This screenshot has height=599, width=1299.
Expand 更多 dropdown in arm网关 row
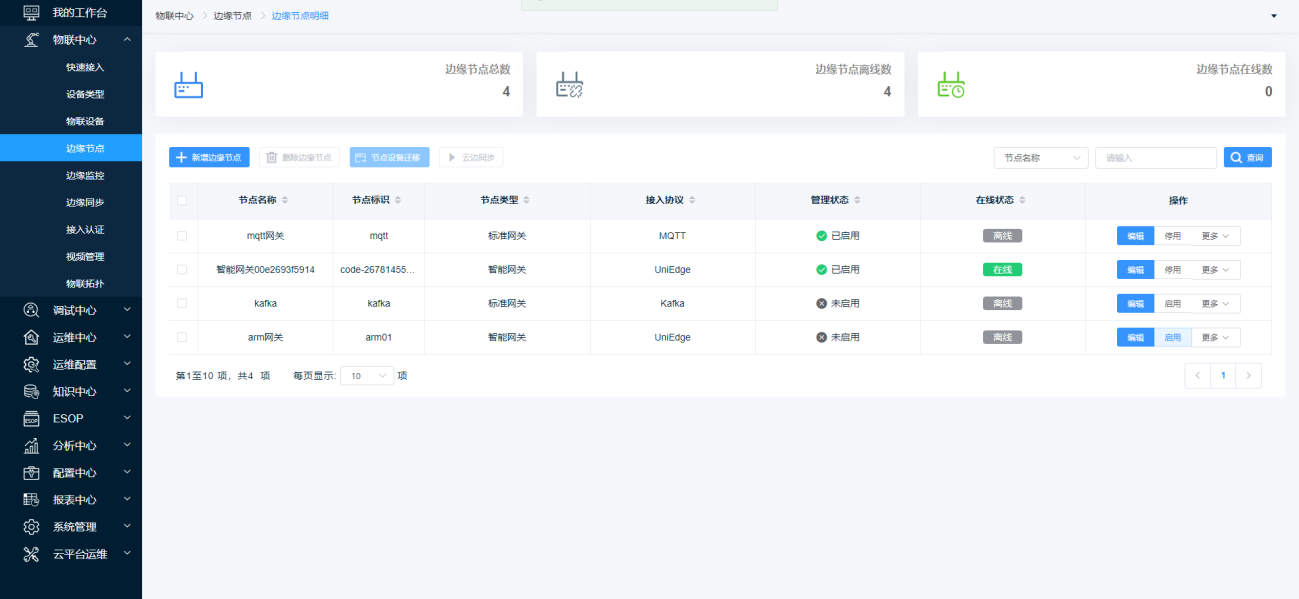pyautogui.click(x=1215, y=338)
